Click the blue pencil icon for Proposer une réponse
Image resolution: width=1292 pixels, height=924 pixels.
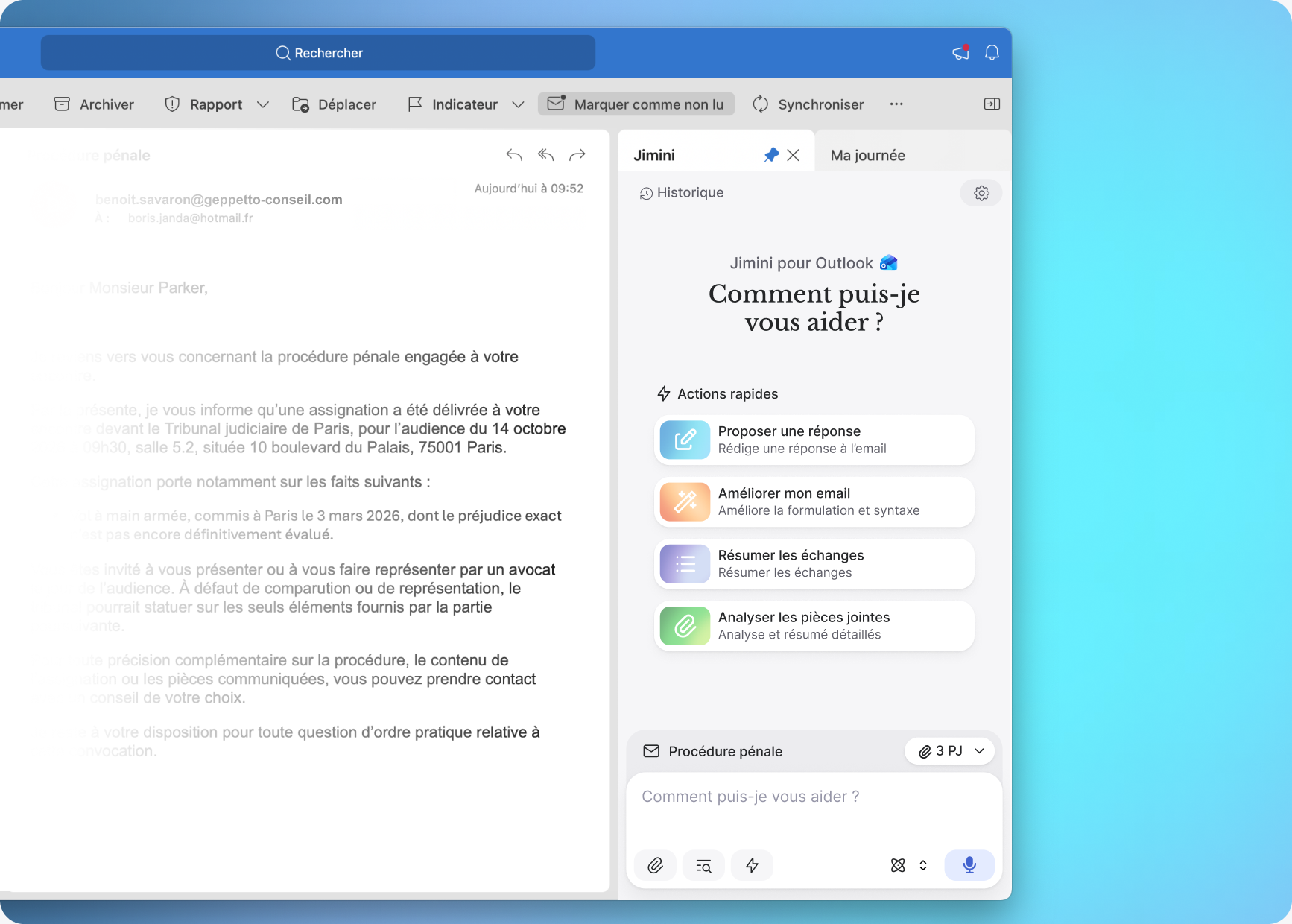pos(685,440)
